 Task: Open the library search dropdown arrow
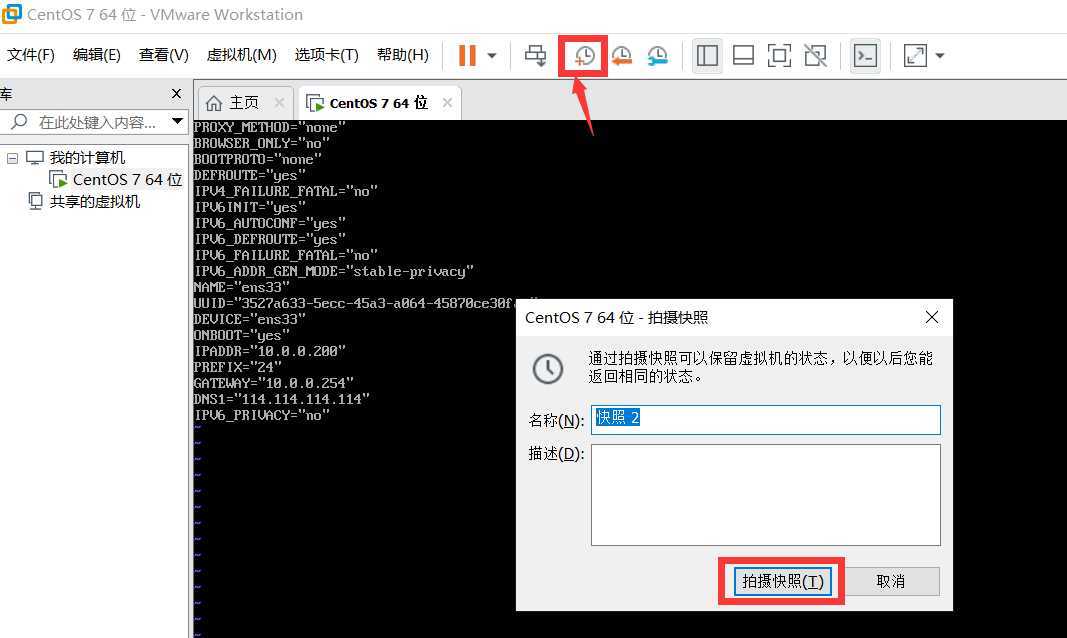(178, 122)
